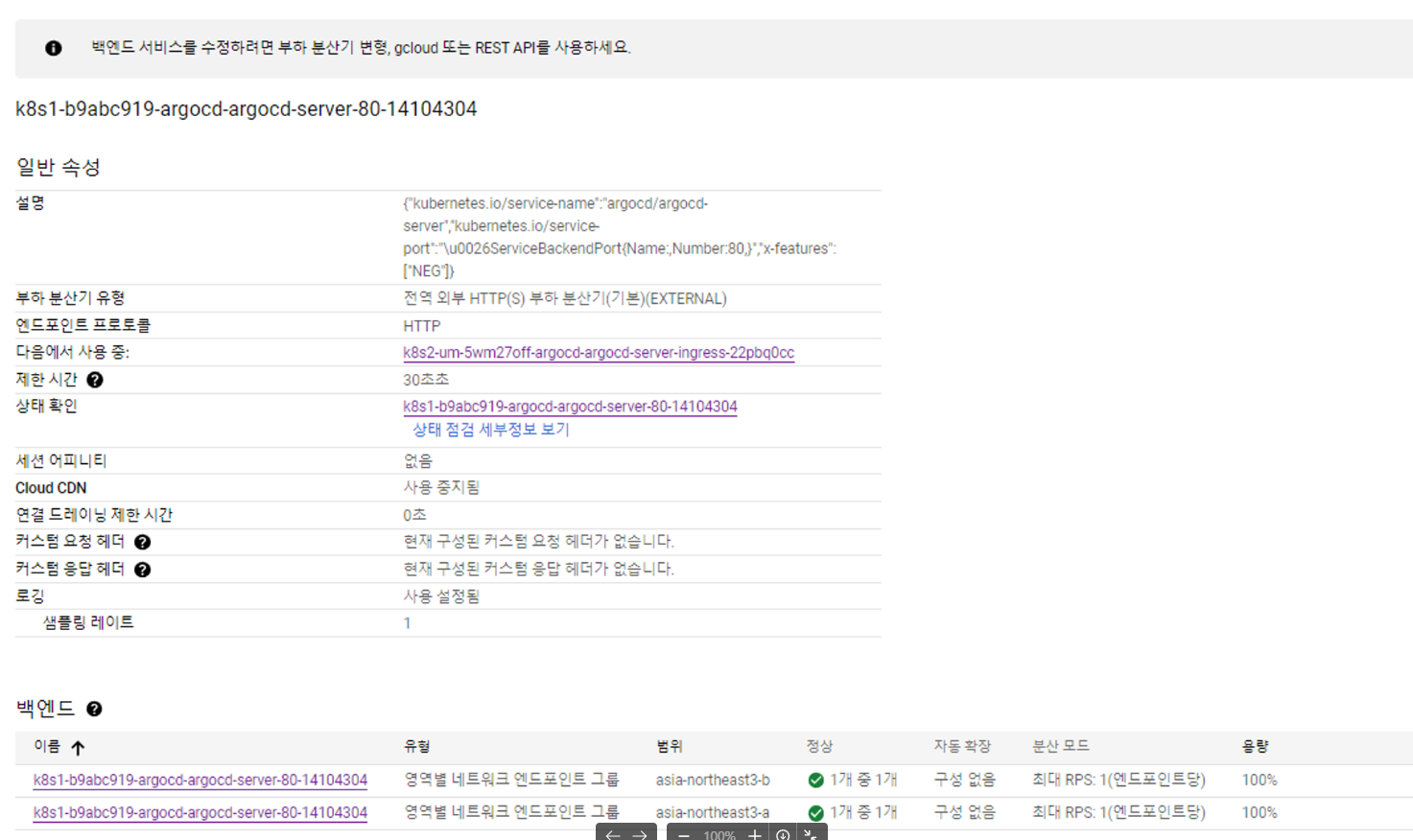The height and width of the screenshot is (840, 1413).
Task: Open help icon next to 커스텀 응답 헤더
Action: 142,570
